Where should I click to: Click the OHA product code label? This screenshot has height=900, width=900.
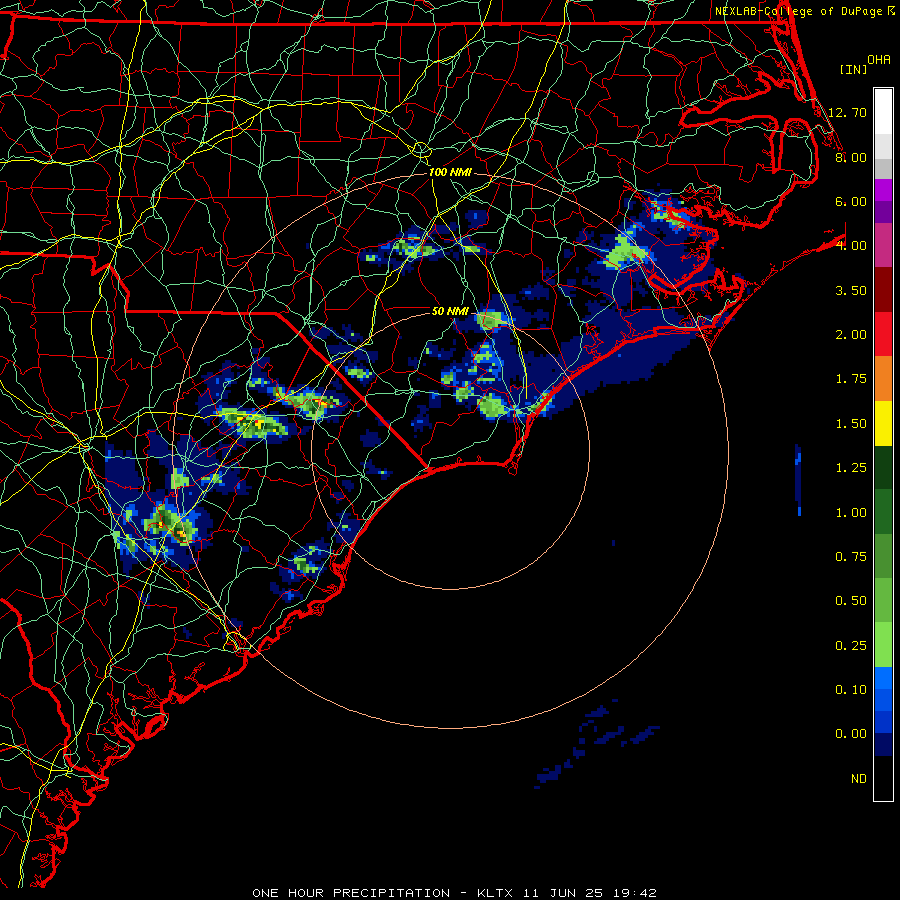[x=879, y=60]
